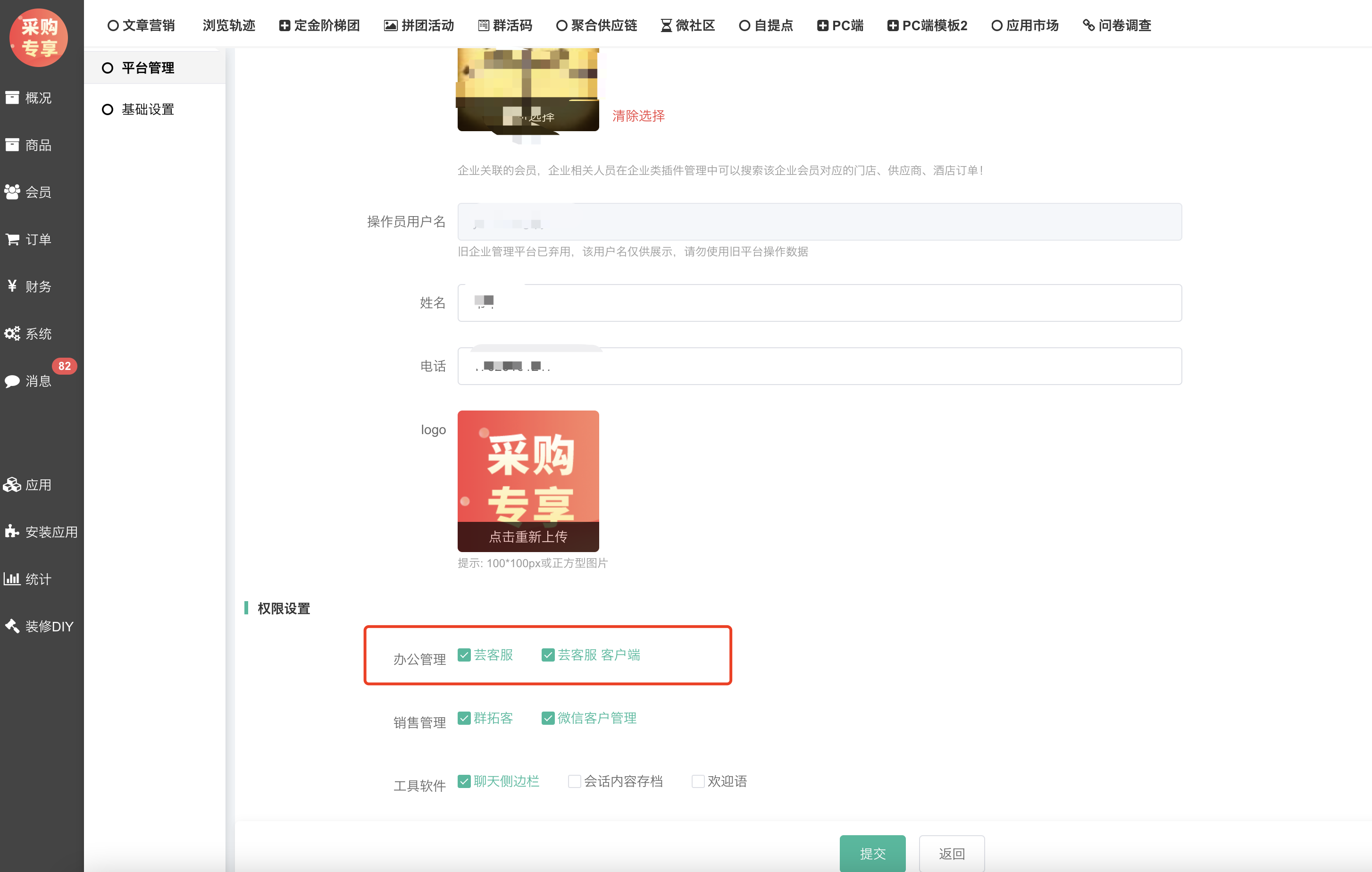This screenshot has height=872, width=1372.
Task: Uncheck 微信客户管理 permission
Action: 548,718
